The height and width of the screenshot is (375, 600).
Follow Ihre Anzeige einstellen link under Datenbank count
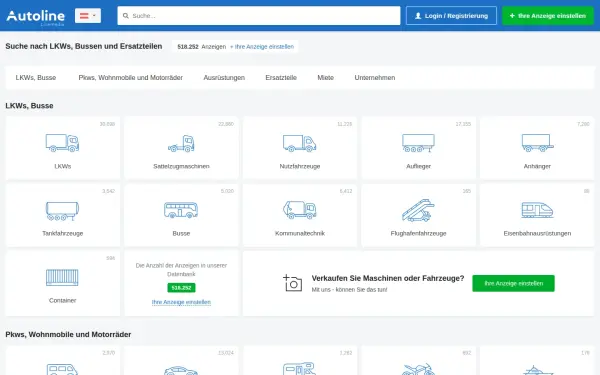tap(181, 302)
